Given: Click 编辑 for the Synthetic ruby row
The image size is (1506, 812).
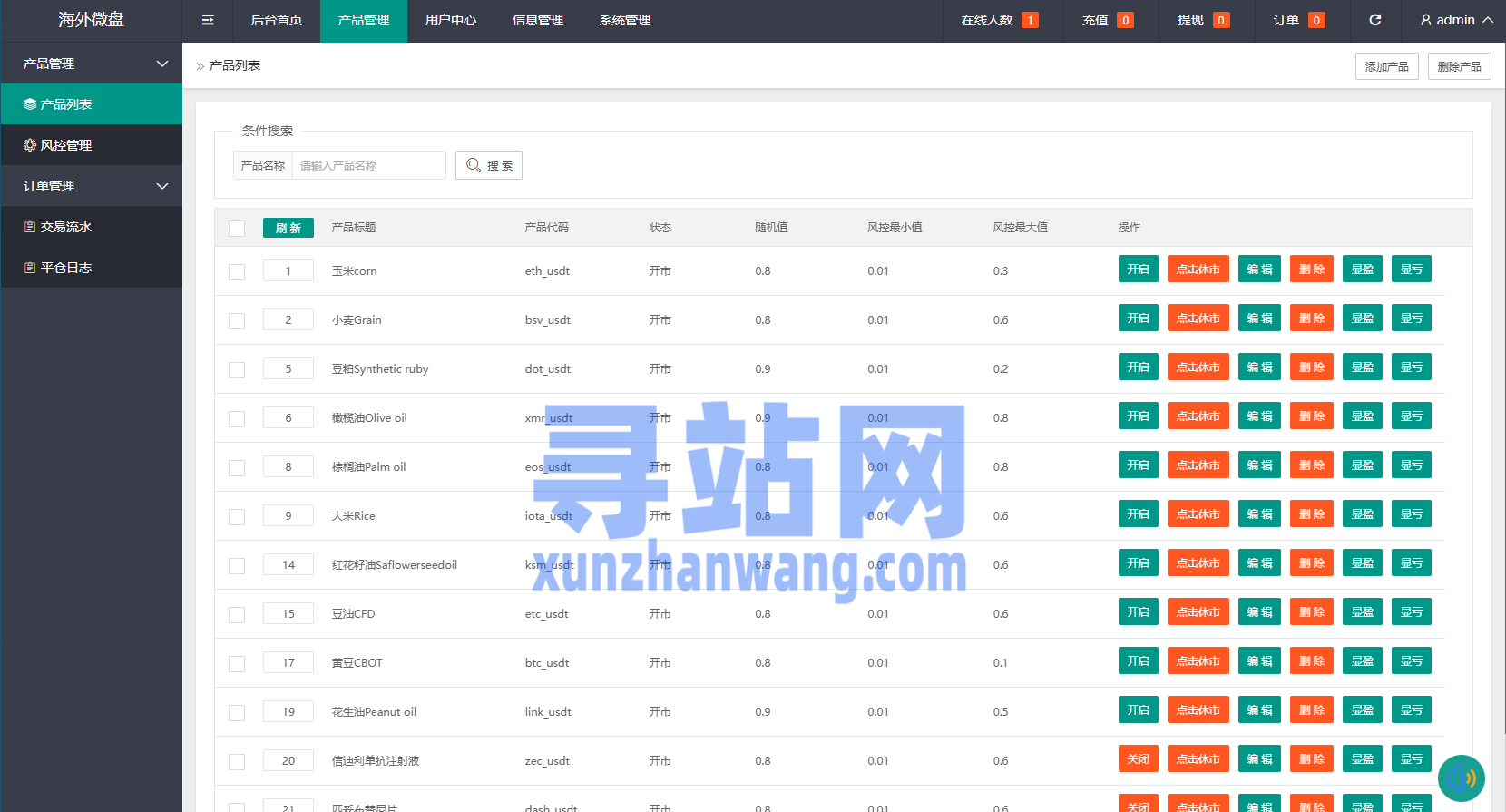Looking at the screenshot, I should [1259, 367].
